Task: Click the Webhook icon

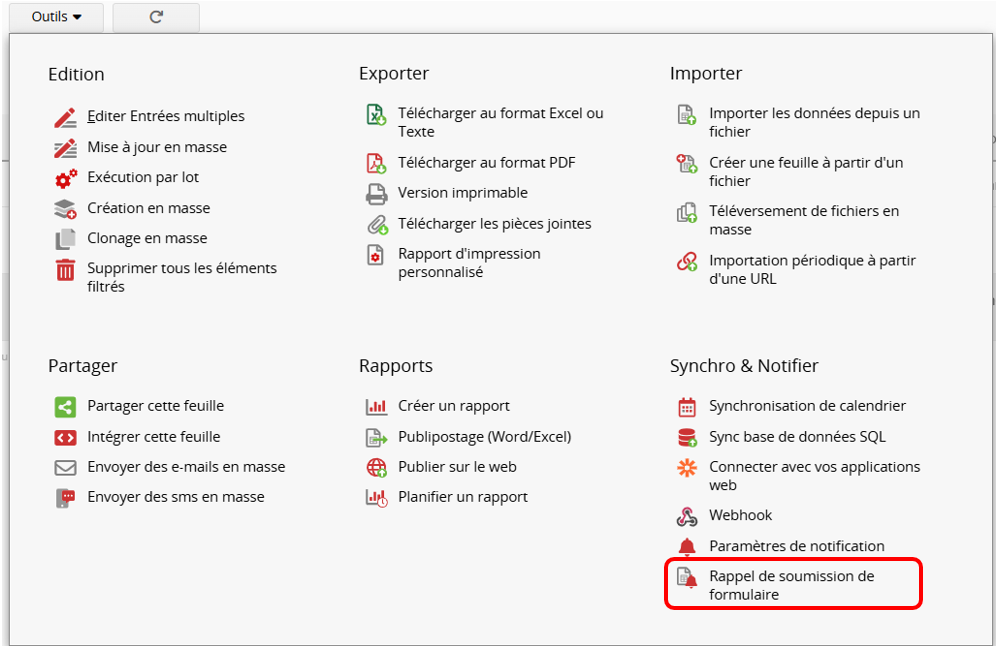Action: coord(687,516)
